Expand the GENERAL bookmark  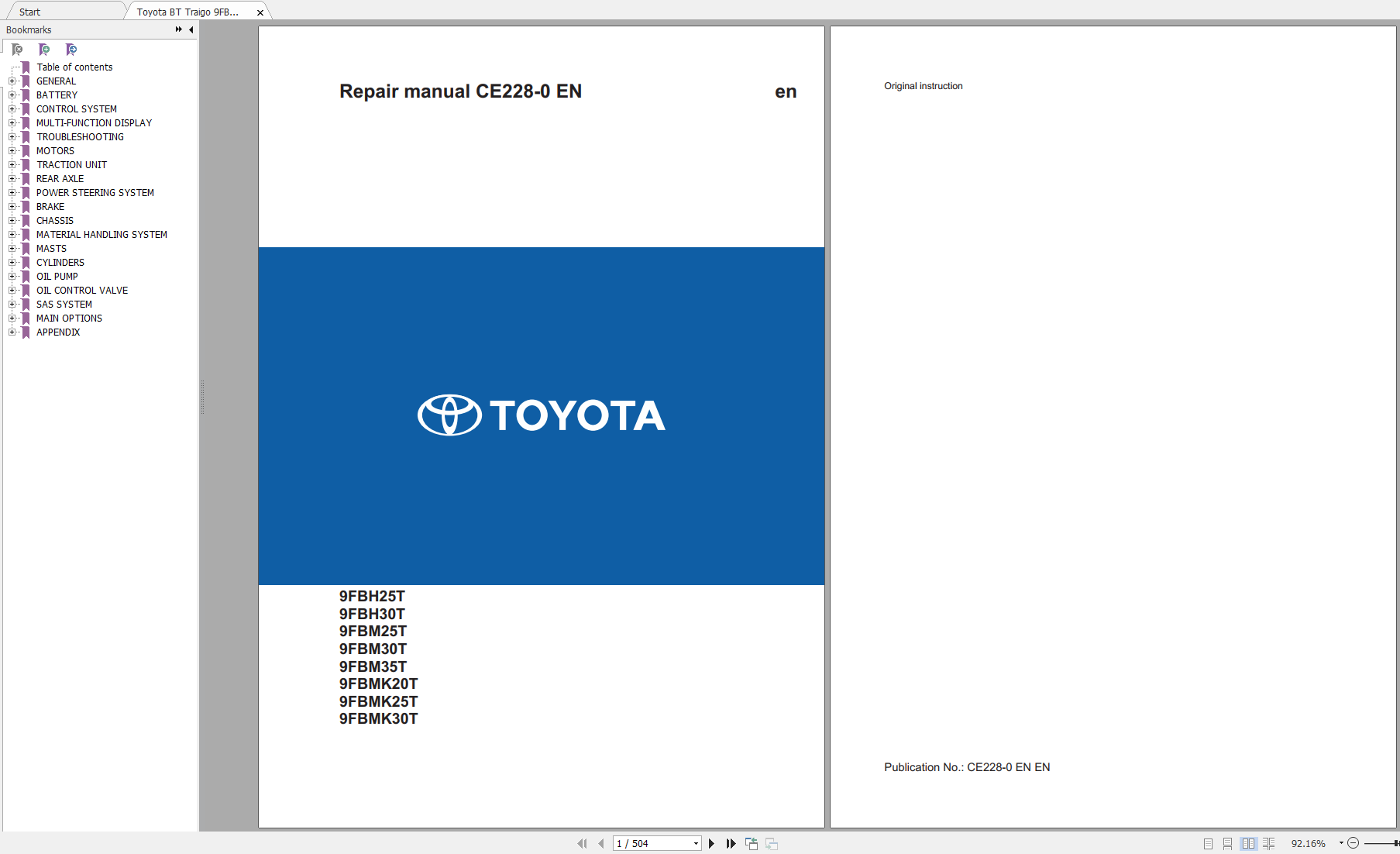tap(12, 81)
